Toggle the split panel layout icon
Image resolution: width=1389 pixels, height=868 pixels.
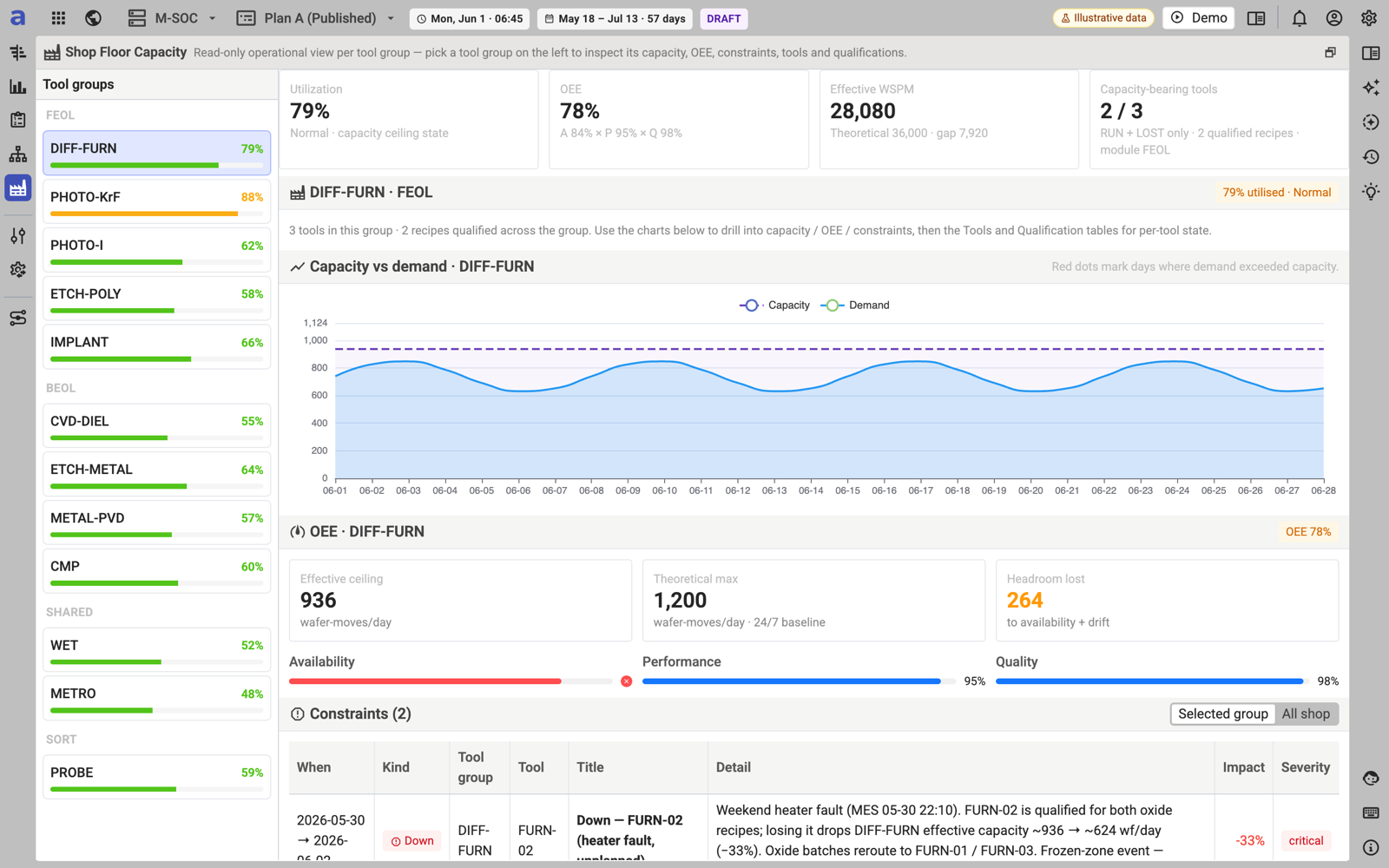[x=1256, y=18]
